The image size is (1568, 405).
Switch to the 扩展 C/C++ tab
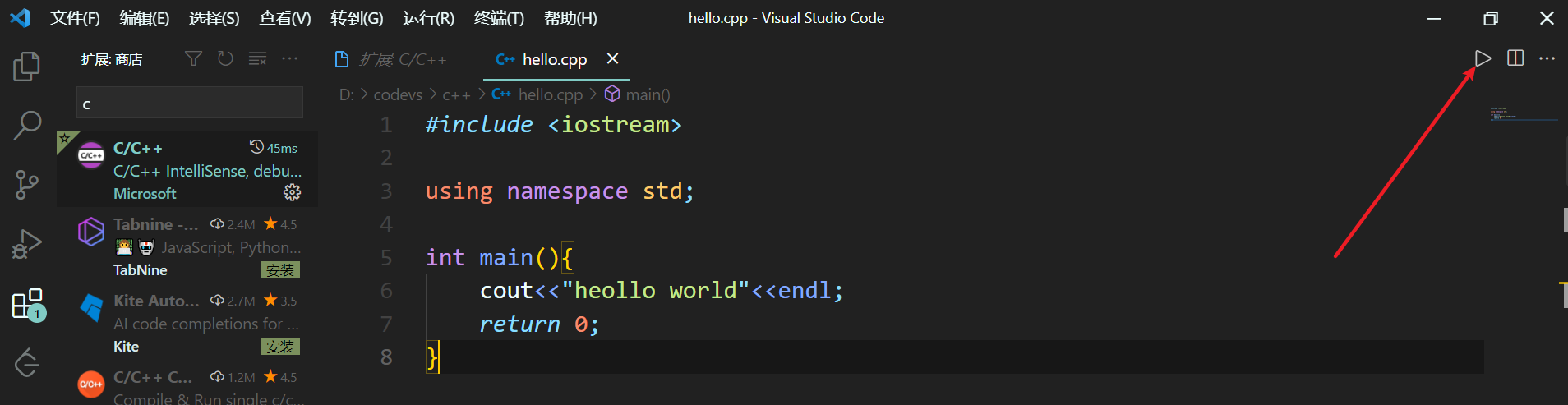tap(391, 59)
